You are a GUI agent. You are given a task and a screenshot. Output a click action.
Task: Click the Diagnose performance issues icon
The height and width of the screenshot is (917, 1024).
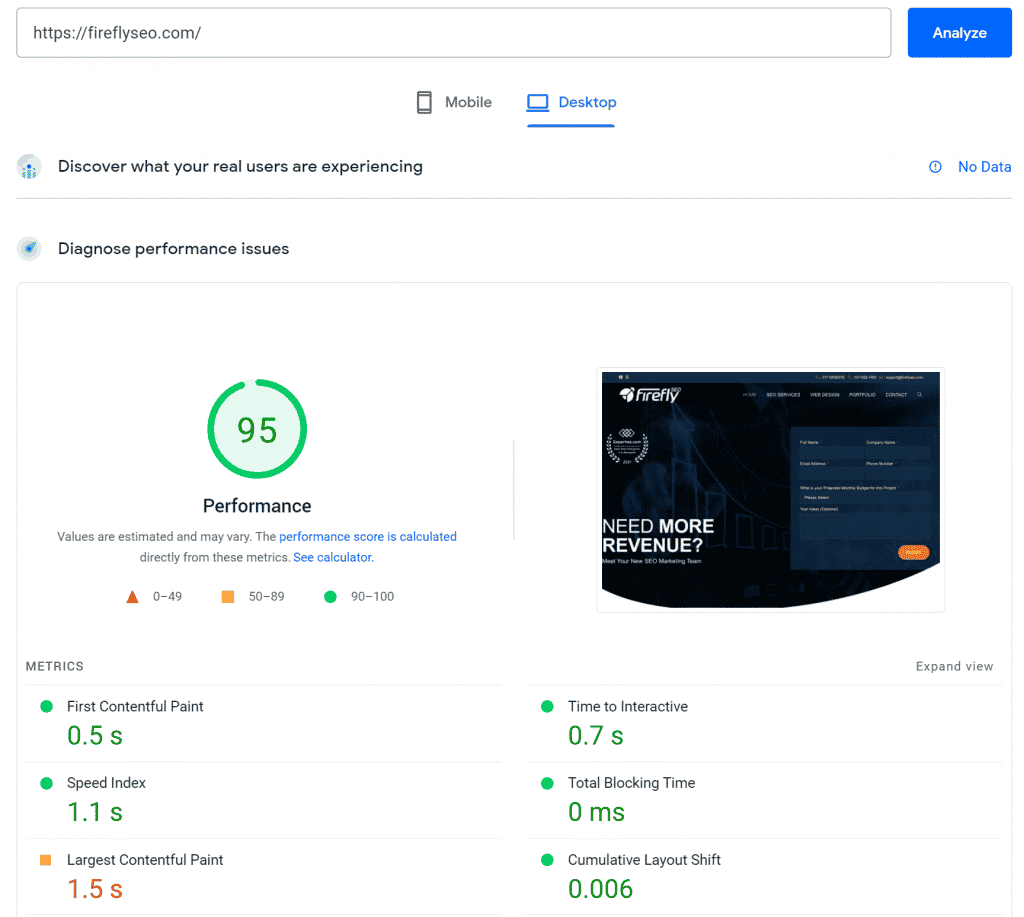coord(29,249)
